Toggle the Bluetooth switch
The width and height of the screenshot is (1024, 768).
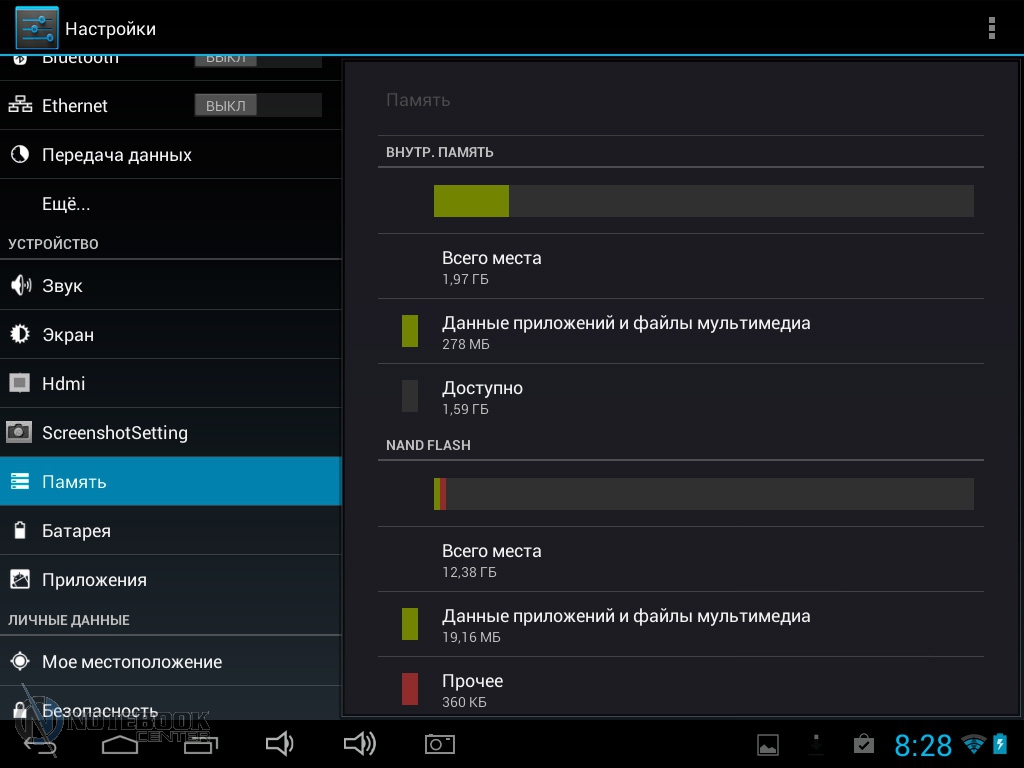[x=257, y=60]
